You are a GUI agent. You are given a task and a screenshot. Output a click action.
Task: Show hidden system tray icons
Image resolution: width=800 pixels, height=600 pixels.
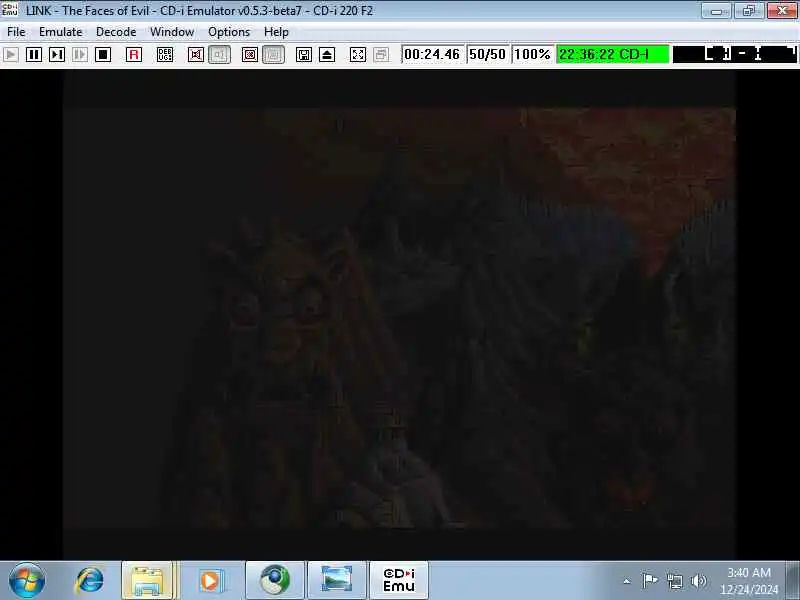[627, 581]
